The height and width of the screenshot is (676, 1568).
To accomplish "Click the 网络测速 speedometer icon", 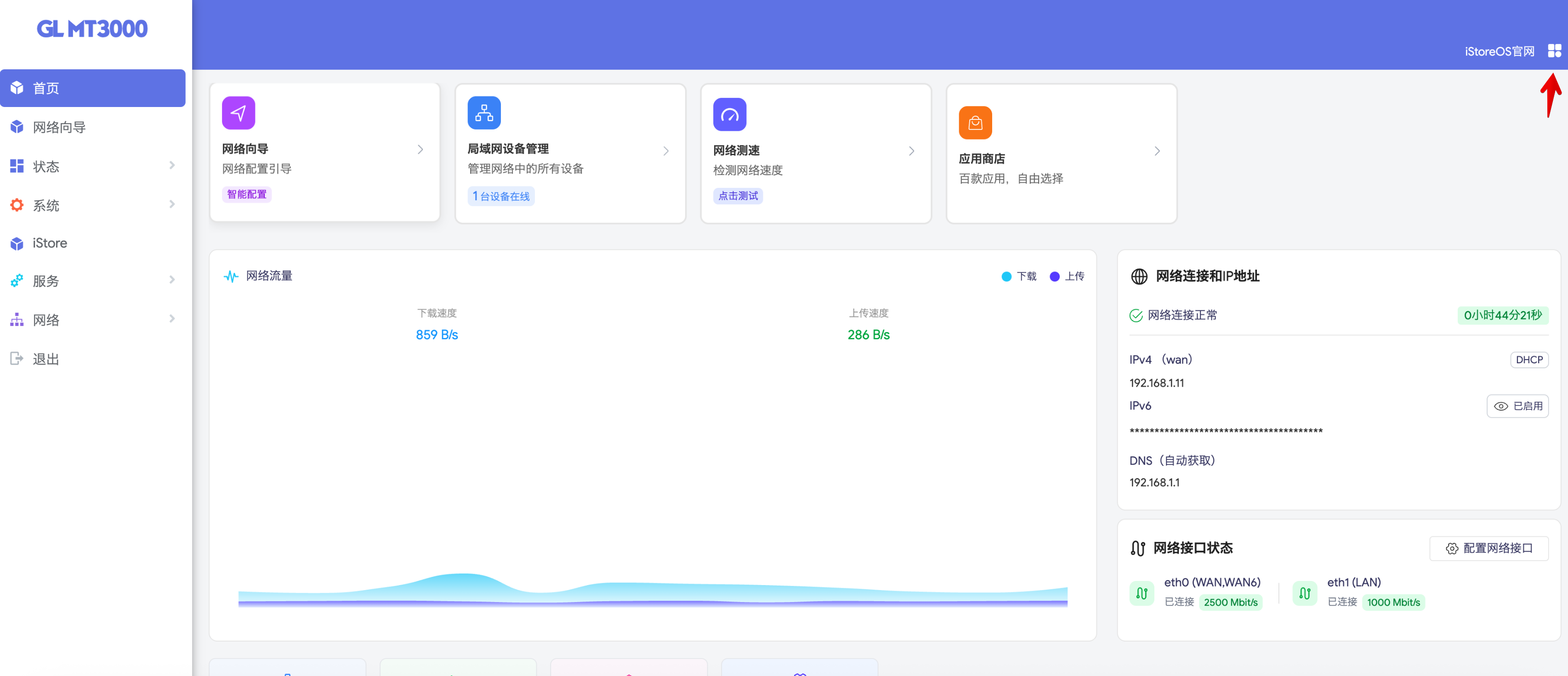I will click(729, 114).
